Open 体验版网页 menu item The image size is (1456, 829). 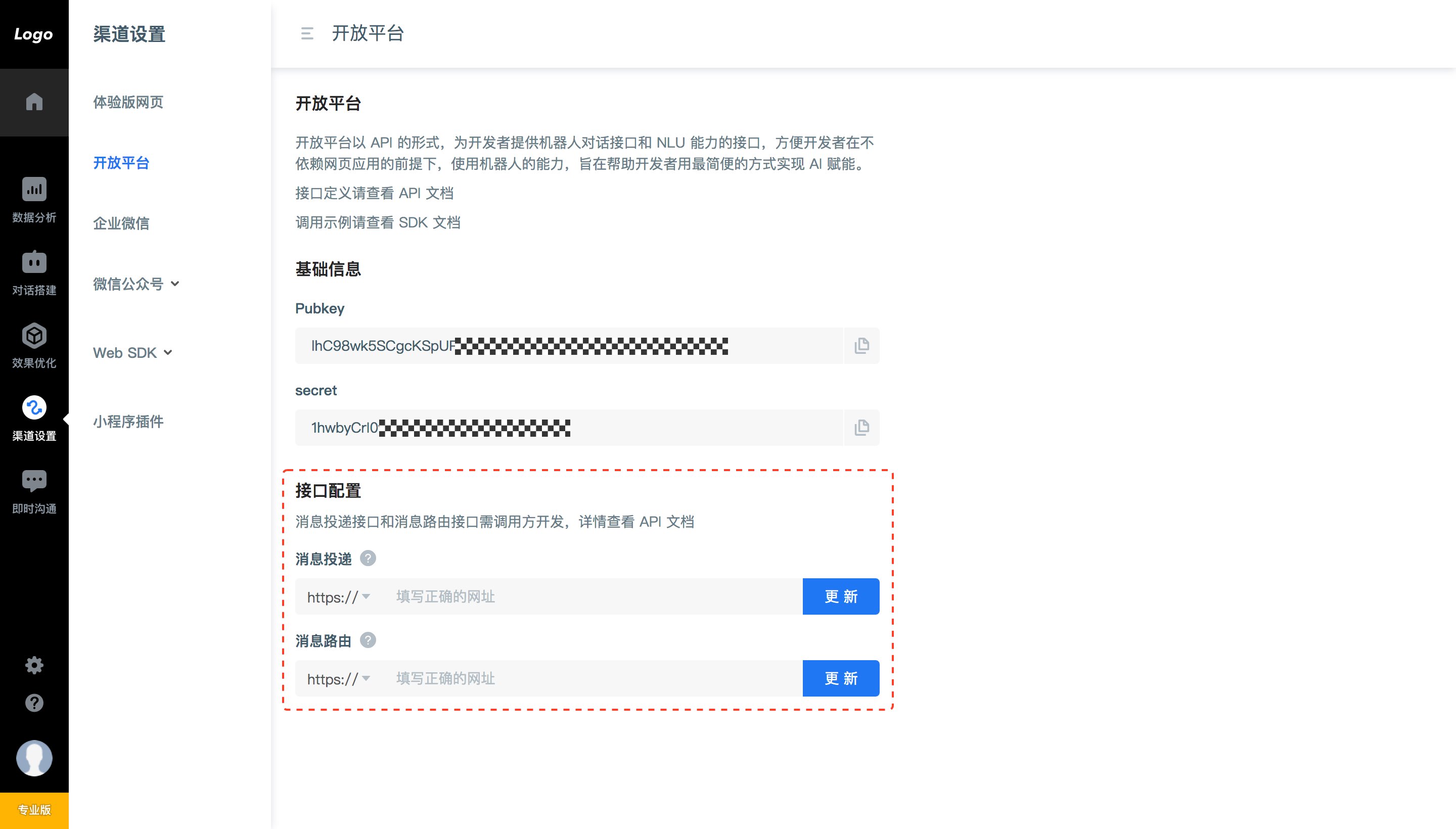[x=128, y=103]
